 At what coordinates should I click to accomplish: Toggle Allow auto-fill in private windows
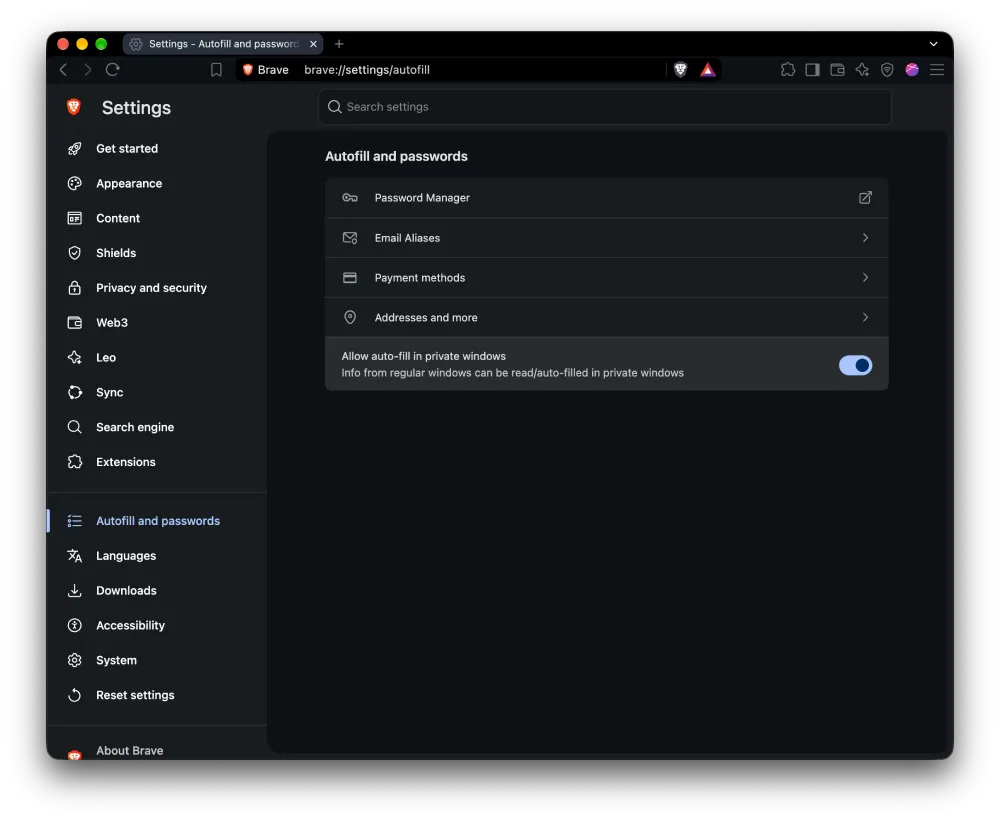click(x=855, y=365)
